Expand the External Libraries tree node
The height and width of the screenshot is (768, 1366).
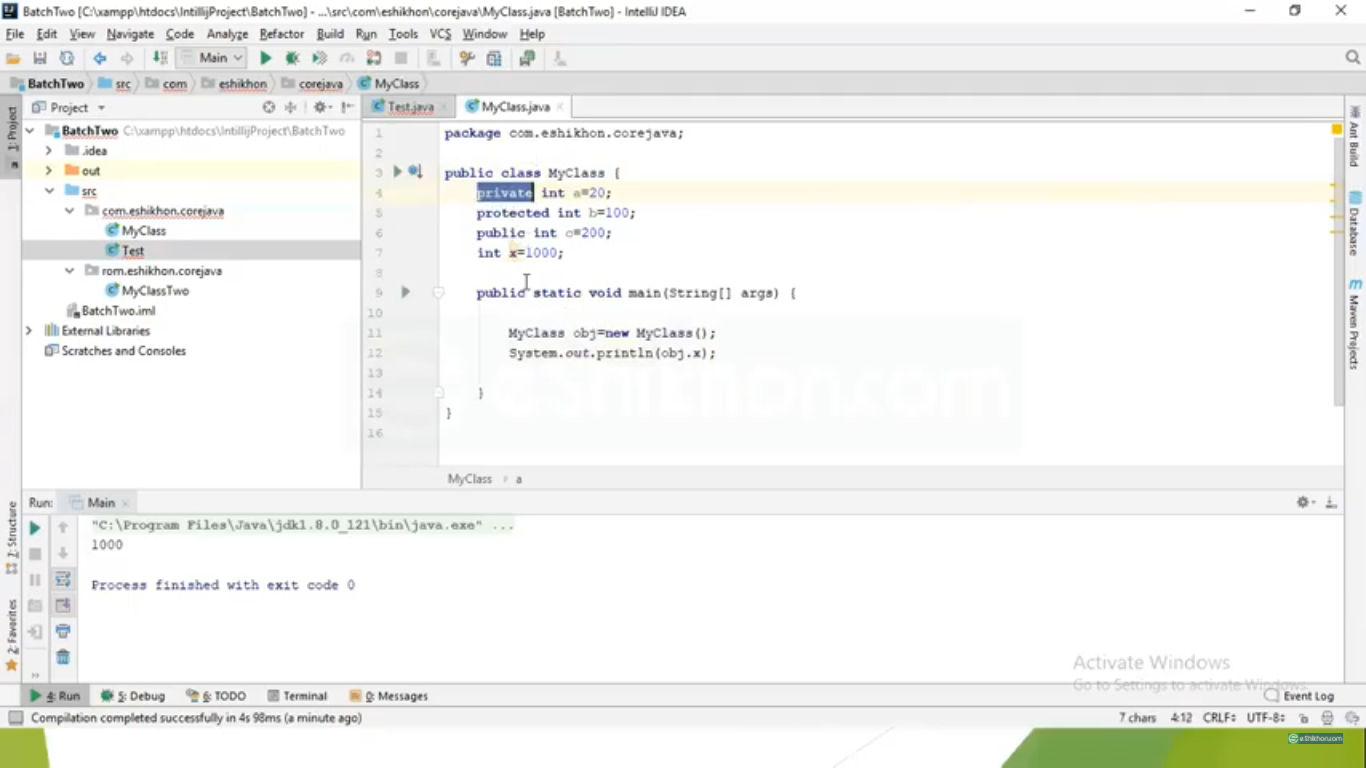pyautogui.click(x=29, y=331)
